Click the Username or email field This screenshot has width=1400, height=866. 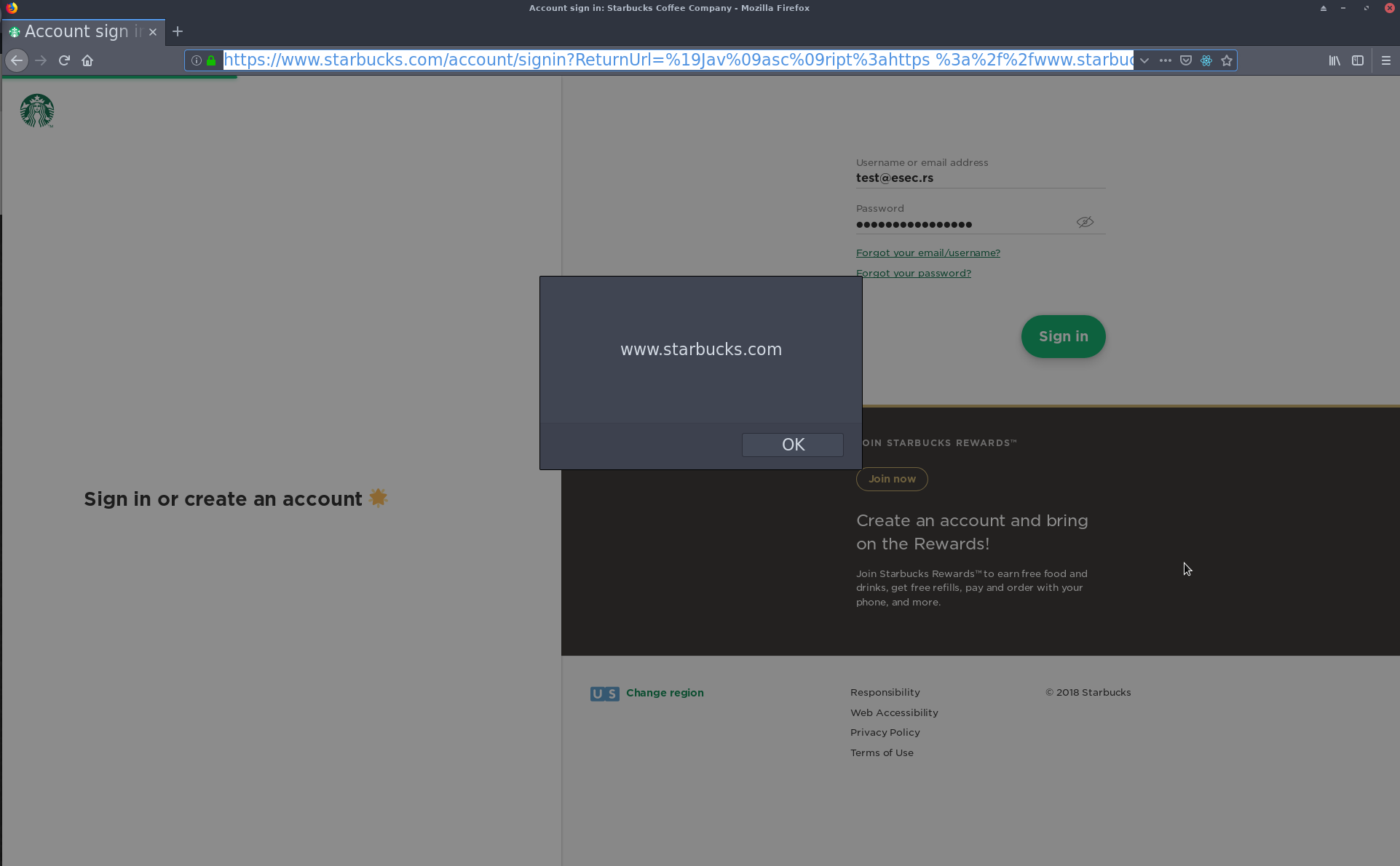pyautogui.click(x=979, y=178)
